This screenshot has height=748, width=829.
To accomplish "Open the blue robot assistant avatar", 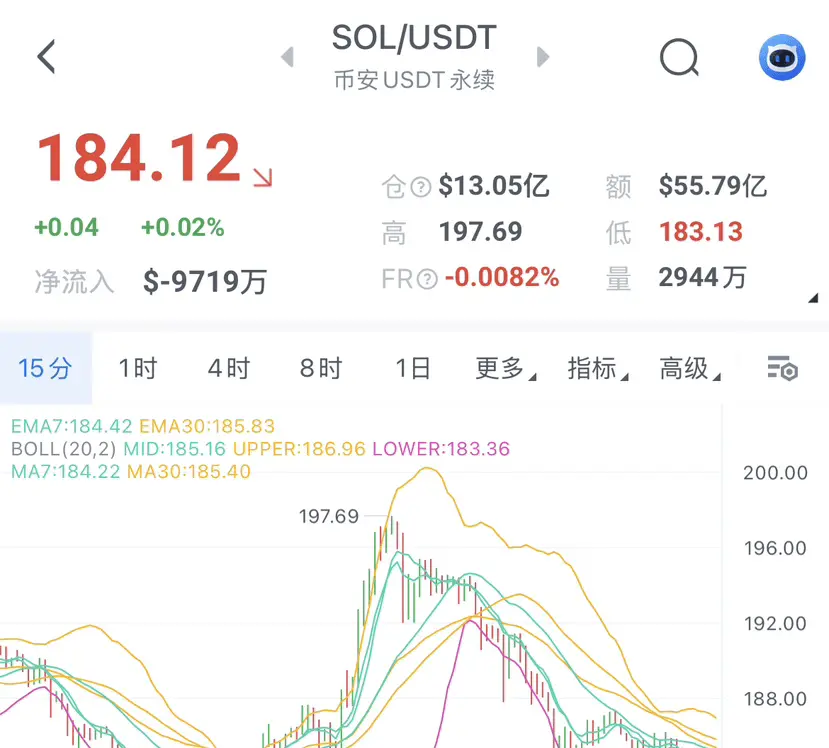I will (782, 57).
